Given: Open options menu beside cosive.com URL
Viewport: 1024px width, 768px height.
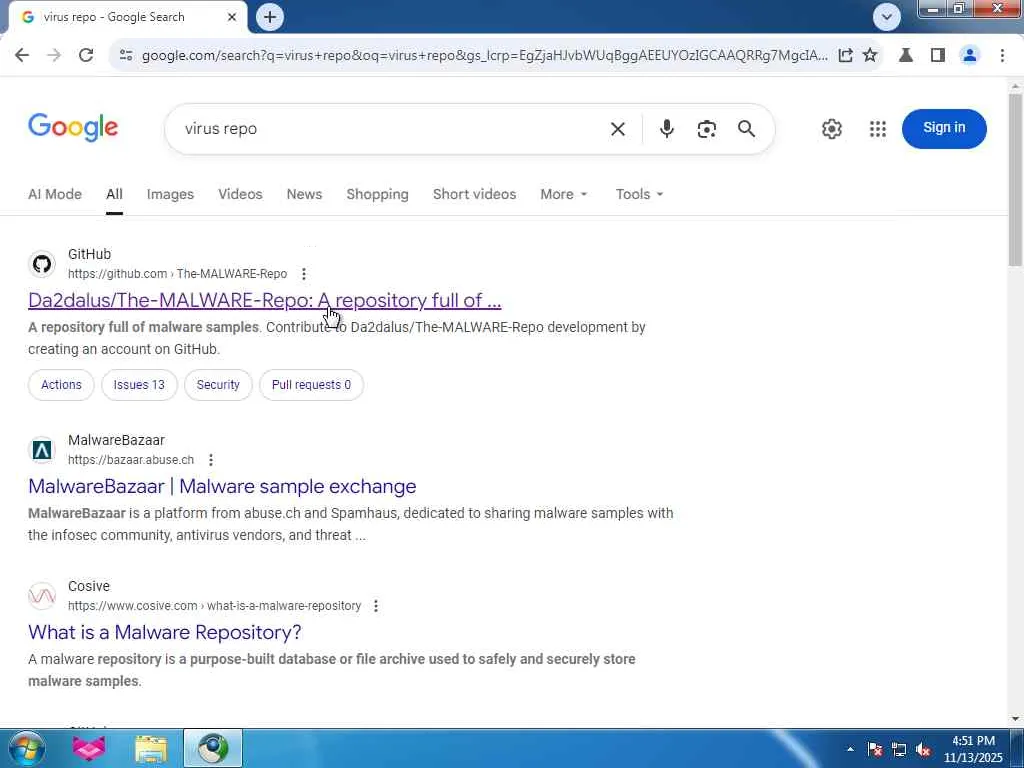Looking at the screenshot, I should (376, 606).
